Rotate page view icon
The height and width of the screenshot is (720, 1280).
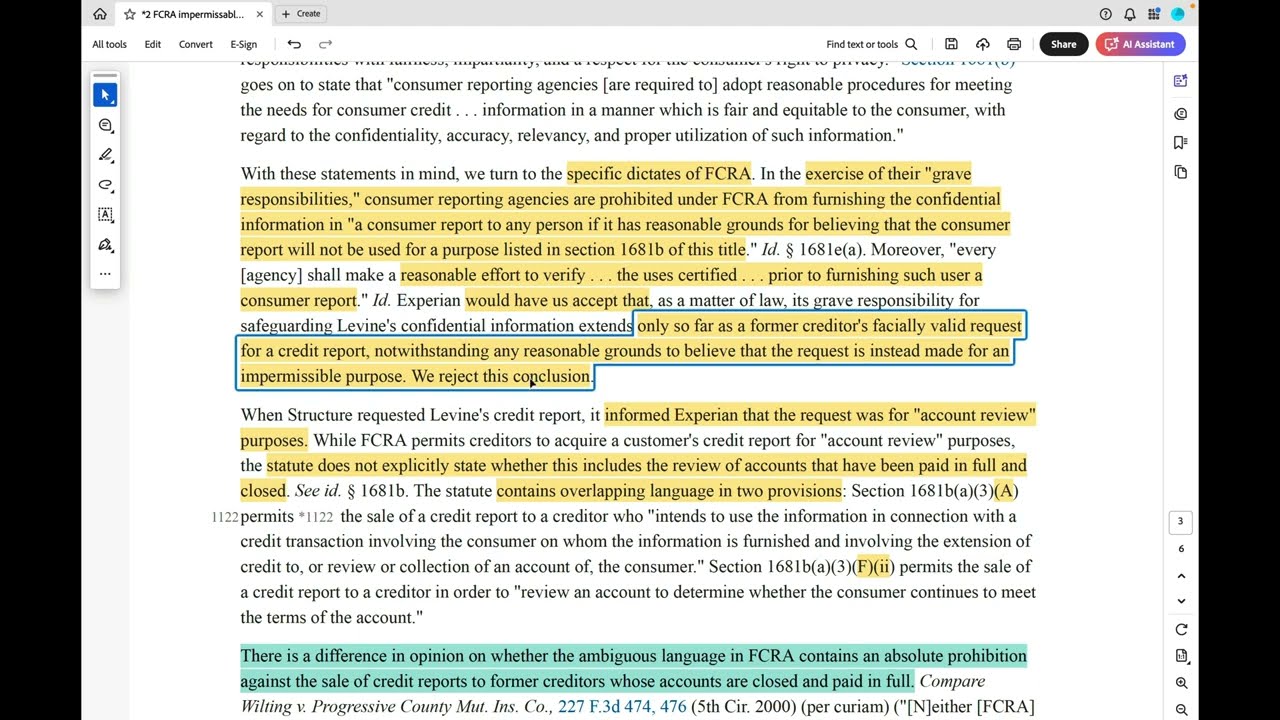click(x=1181, y=630)
